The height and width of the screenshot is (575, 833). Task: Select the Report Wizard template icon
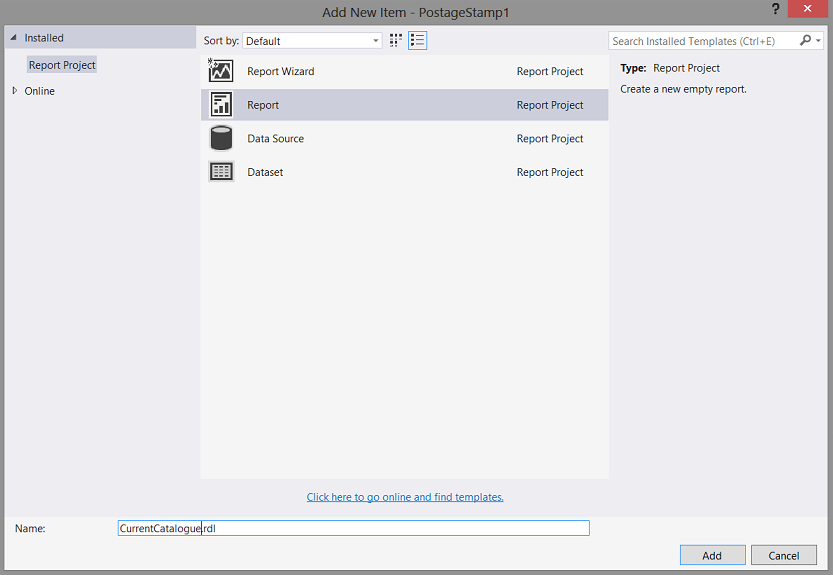[x=220, y=71]
